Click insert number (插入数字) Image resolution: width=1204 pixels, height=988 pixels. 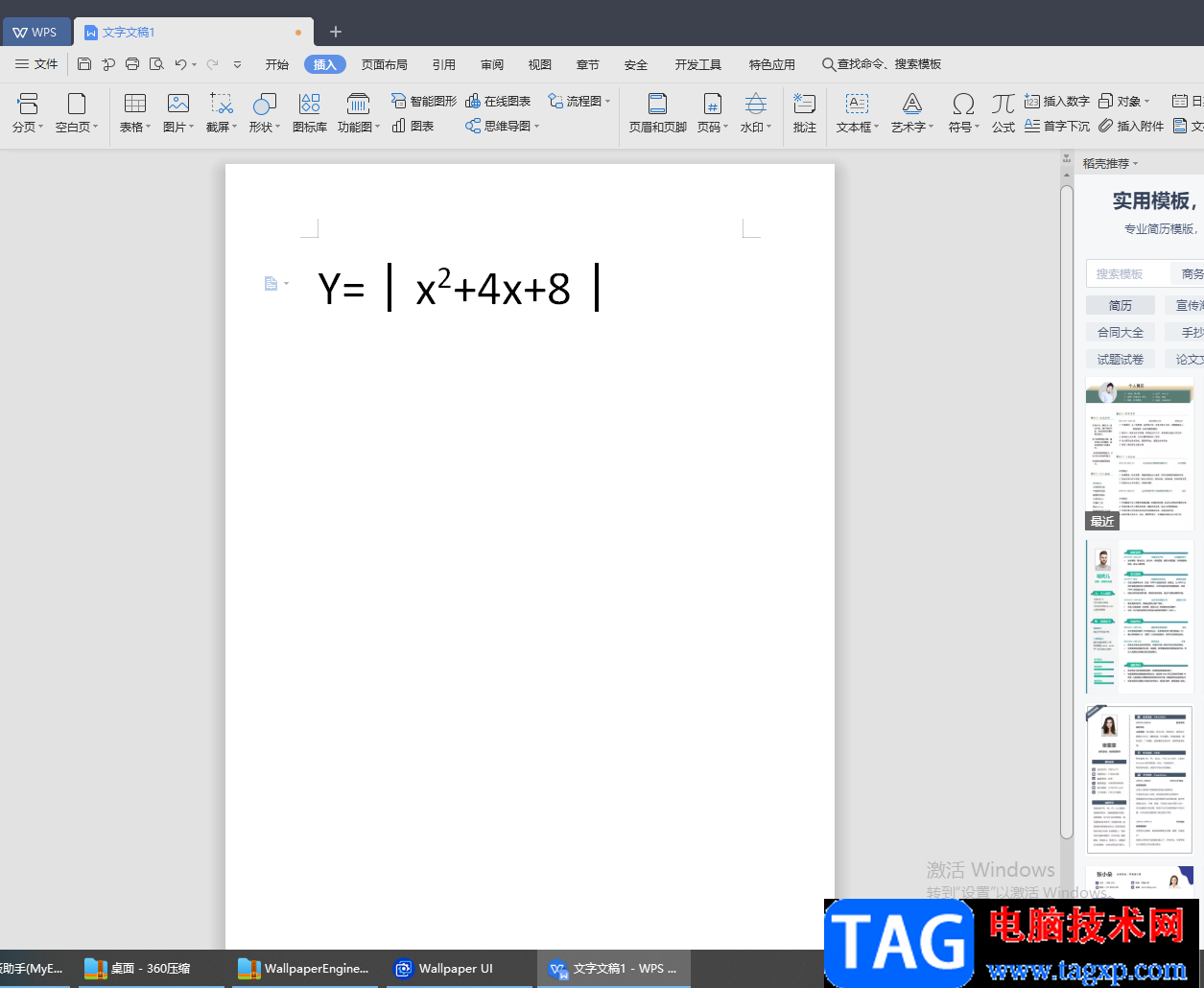tap(1056, 101)
